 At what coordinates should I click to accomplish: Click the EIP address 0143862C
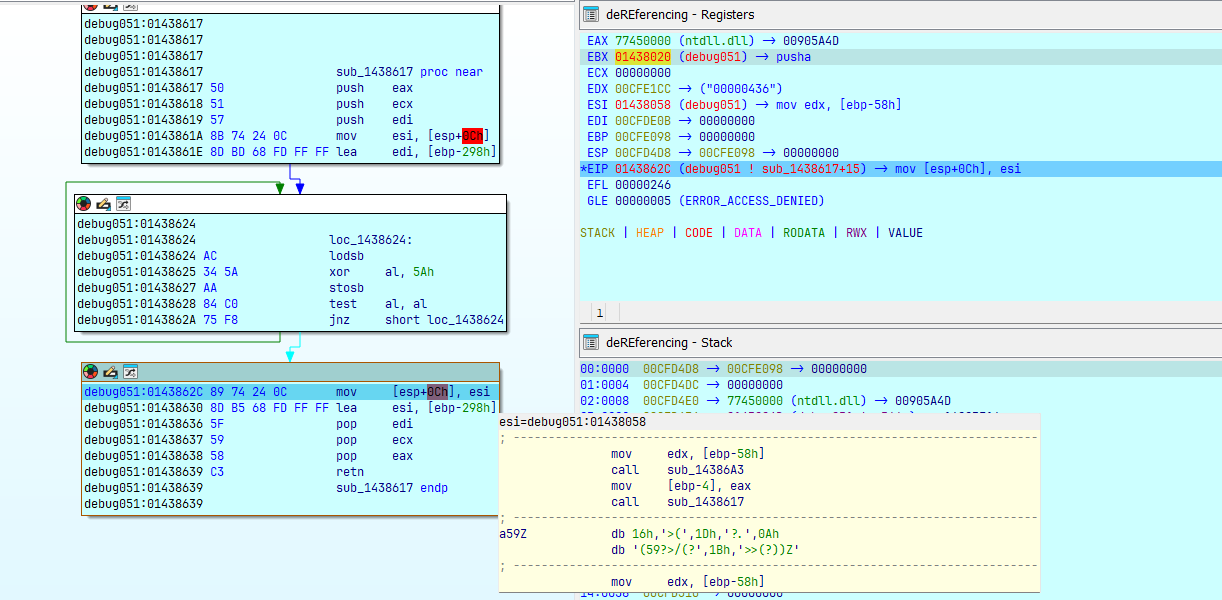pyautogui.click(x=643, y=169)
